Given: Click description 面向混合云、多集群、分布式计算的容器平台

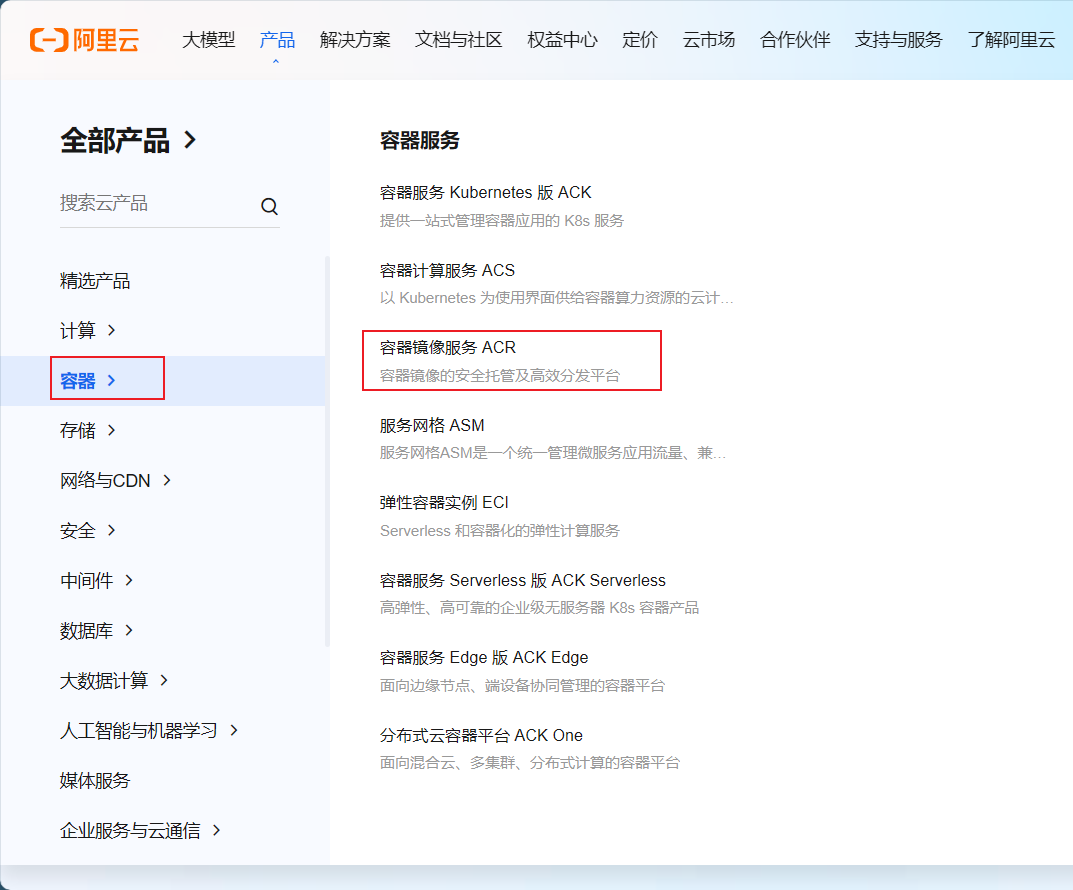Looking at the screenshot, I should 530,763.
